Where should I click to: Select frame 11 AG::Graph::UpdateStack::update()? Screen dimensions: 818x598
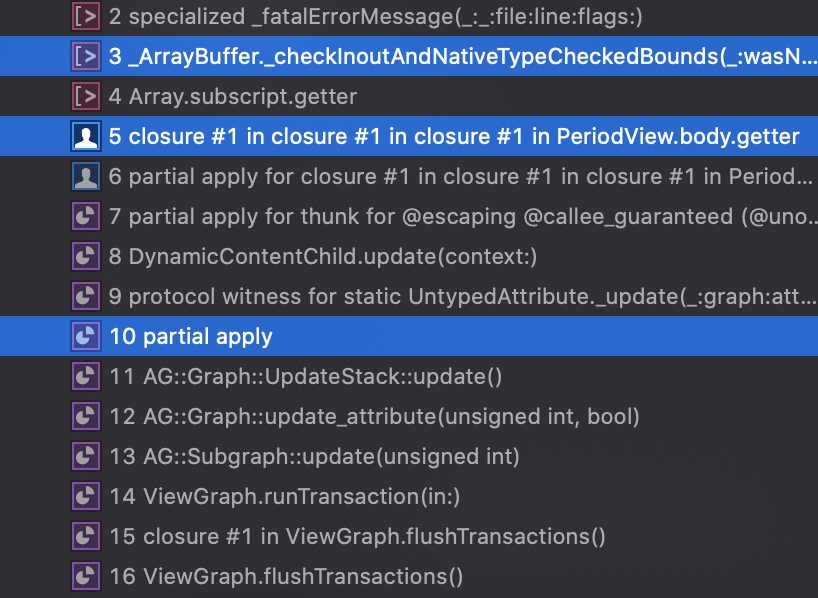pyautogui.click(x=306, y=377)
